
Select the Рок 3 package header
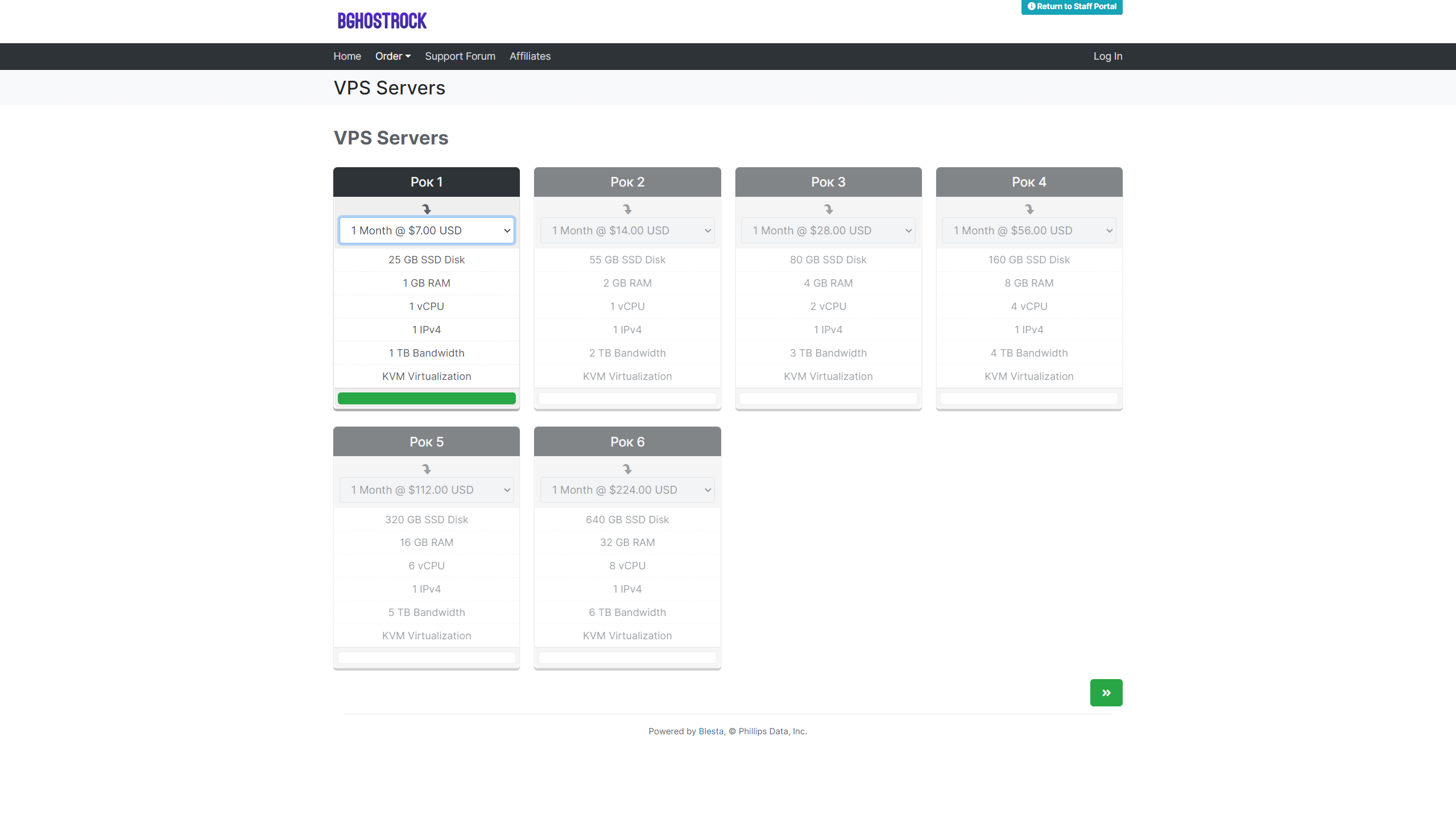(x=829, y=182)
